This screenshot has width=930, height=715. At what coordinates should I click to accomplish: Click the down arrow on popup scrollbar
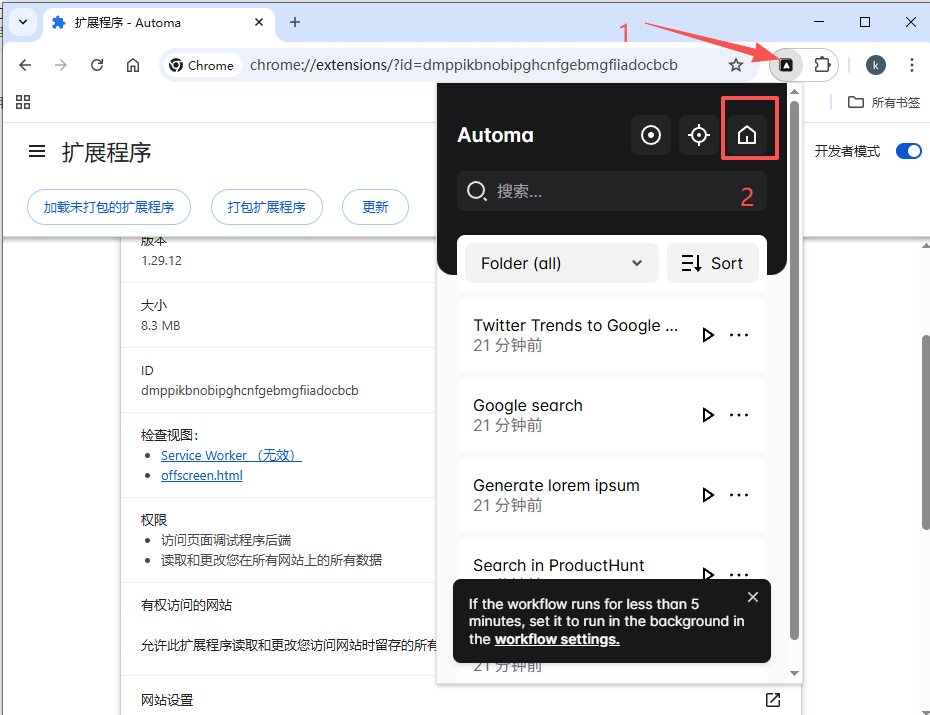click(794, 673)
